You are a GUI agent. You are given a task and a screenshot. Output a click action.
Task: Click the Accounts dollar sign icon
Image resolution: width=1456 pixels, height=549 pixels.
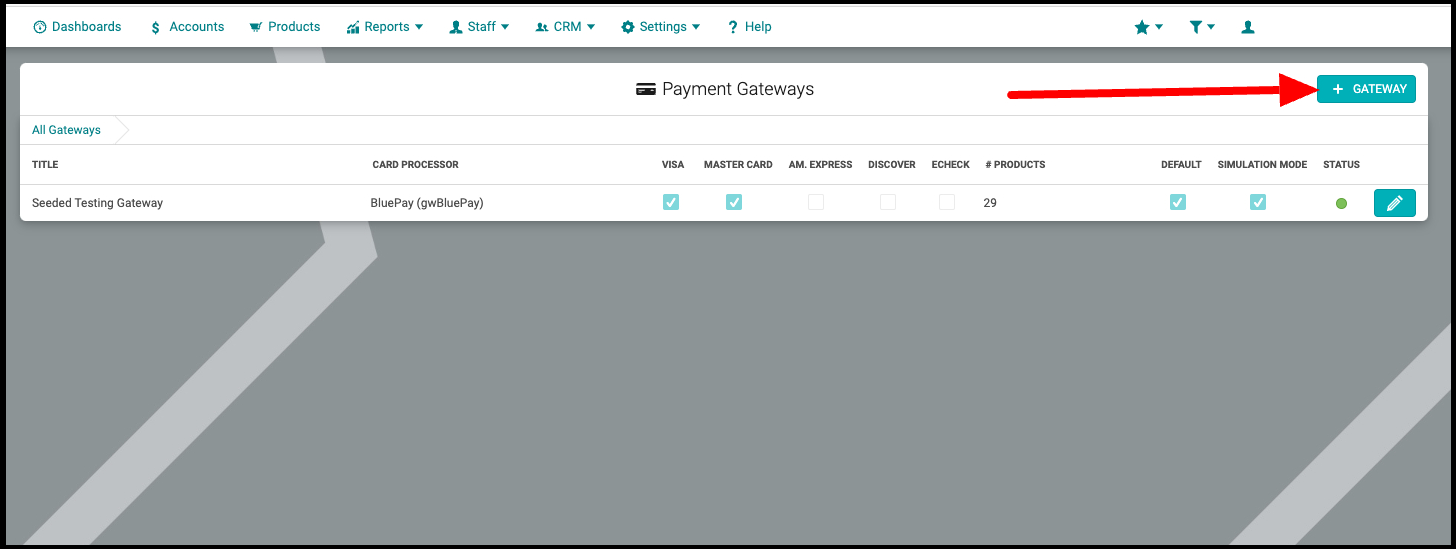[x=155, y=27]
